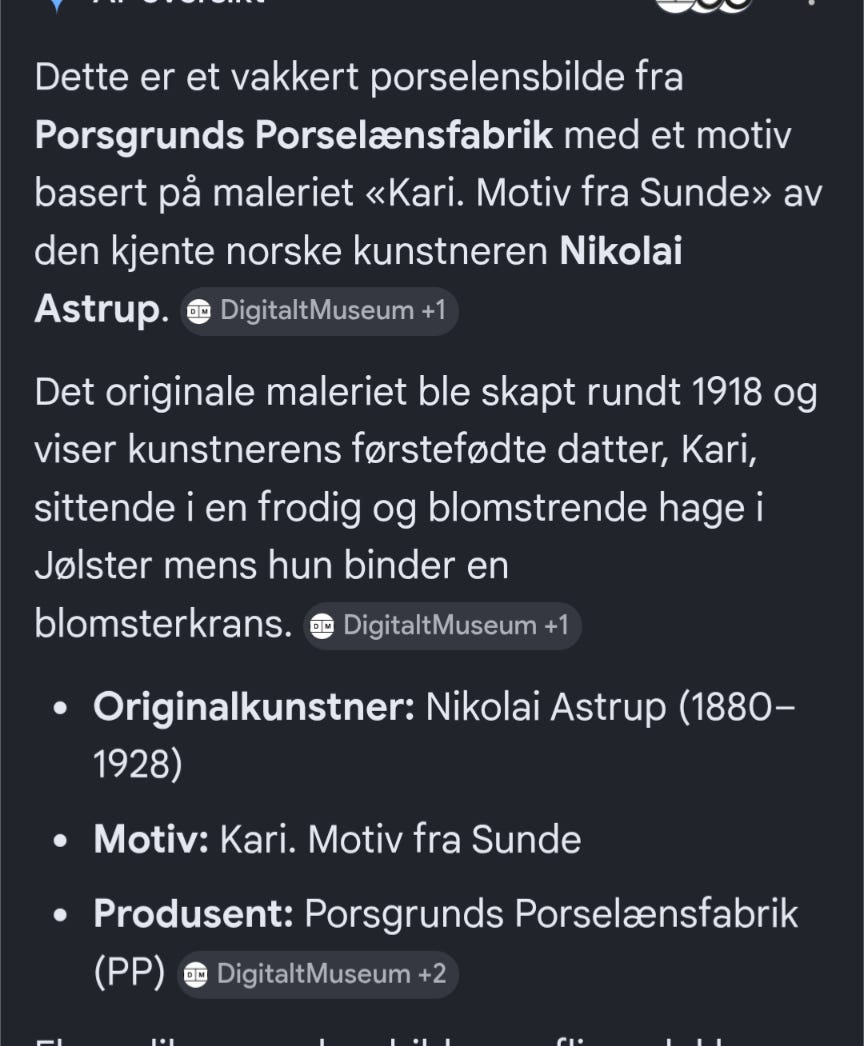Click the Produsent bullet label
Screen dimensions: 864x1046
tap(193, 914)
